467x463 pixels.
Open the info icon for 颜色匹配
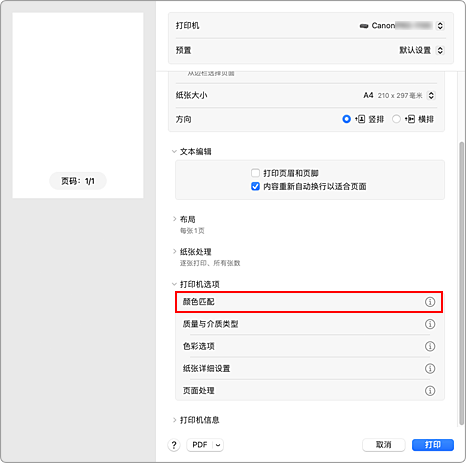(430, 302)
